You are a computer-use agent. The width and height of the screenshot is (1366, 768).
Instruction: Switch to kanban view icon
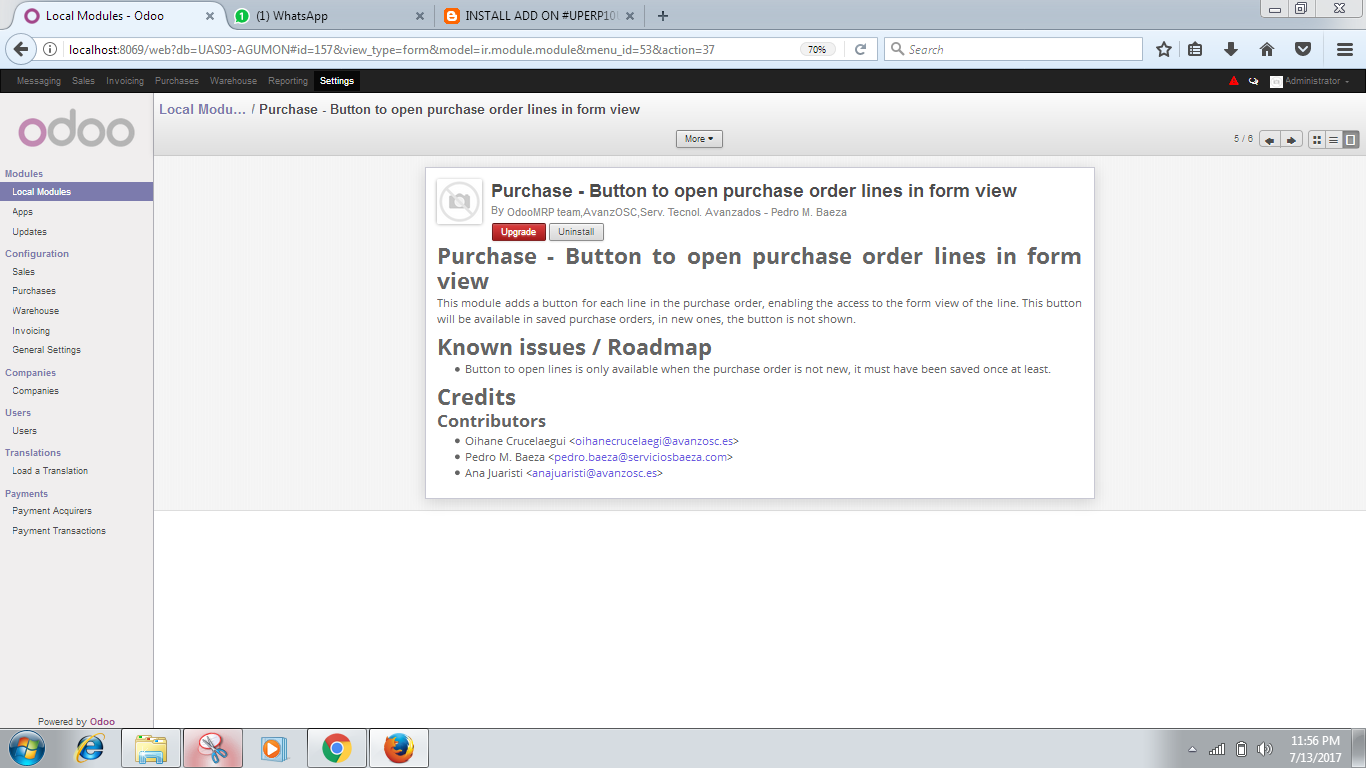[x=1317, y=140]
